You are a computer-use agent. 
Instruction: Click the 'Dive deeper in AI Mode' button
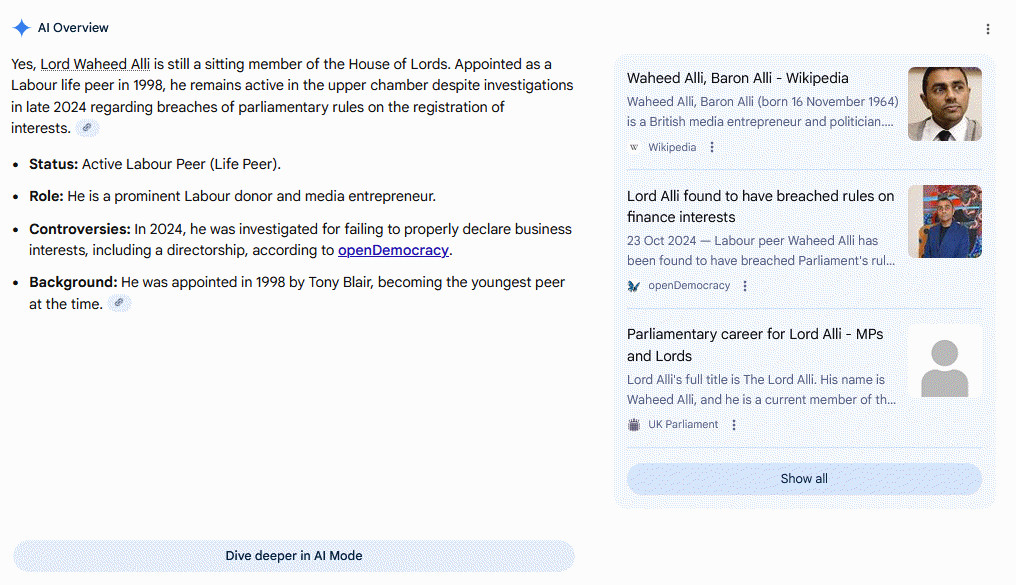pos(294,556)
